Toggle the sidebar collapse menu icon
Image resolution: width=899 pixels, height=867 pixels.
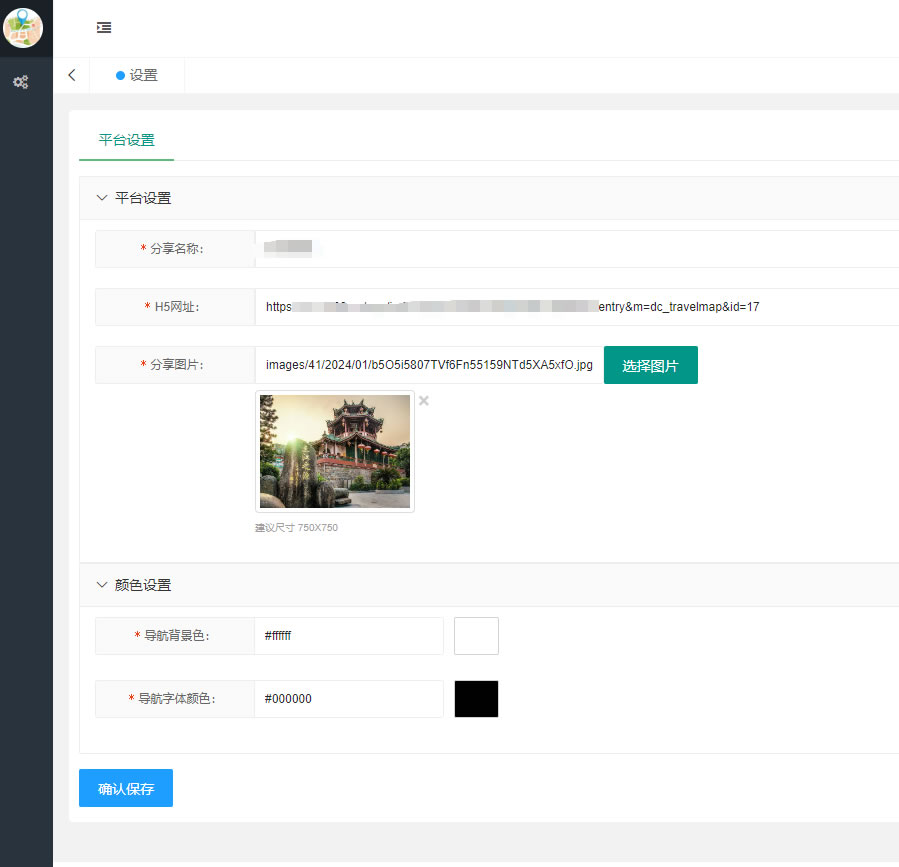104,28
